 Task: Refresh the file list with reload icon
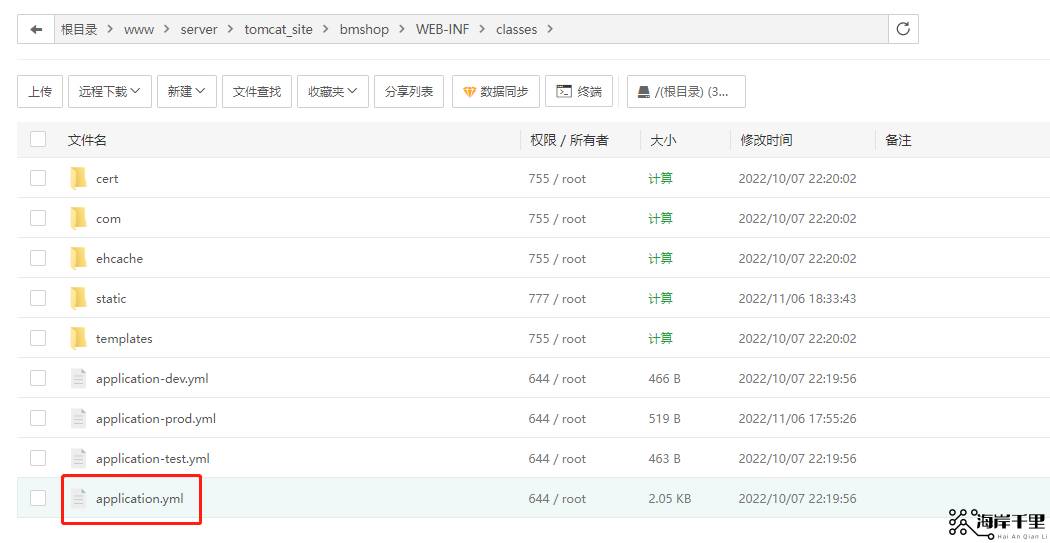pyautogui.click(x=903, y=29)
